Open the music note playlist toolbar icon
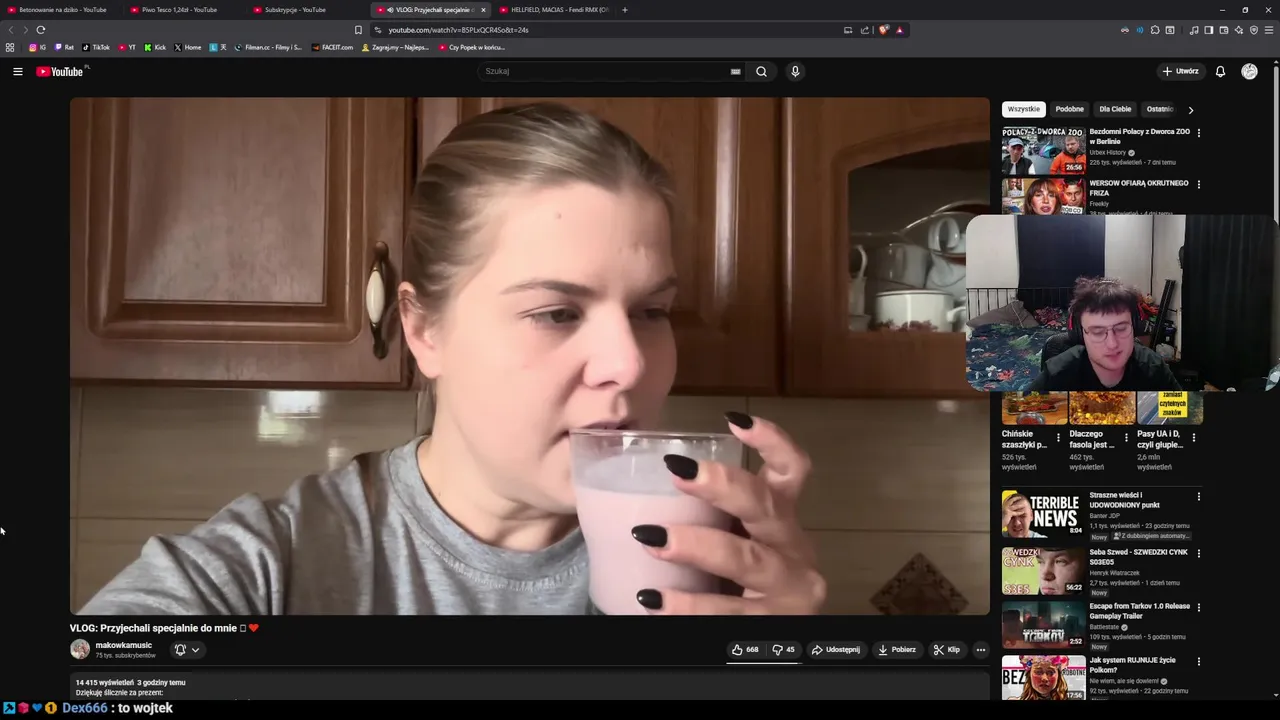 [x=1194, y=30]
